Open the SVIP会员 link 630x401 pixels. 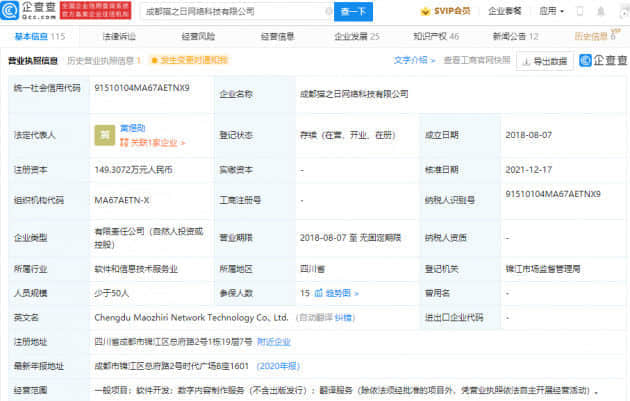coord(452,11)
